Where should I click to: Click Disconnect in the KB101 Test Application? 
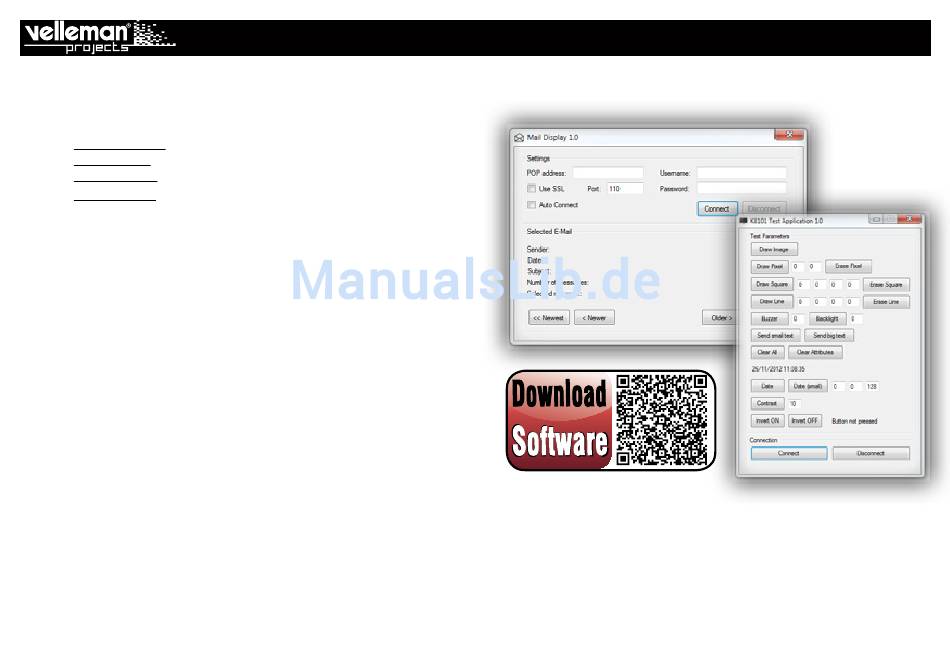(871, 453)
